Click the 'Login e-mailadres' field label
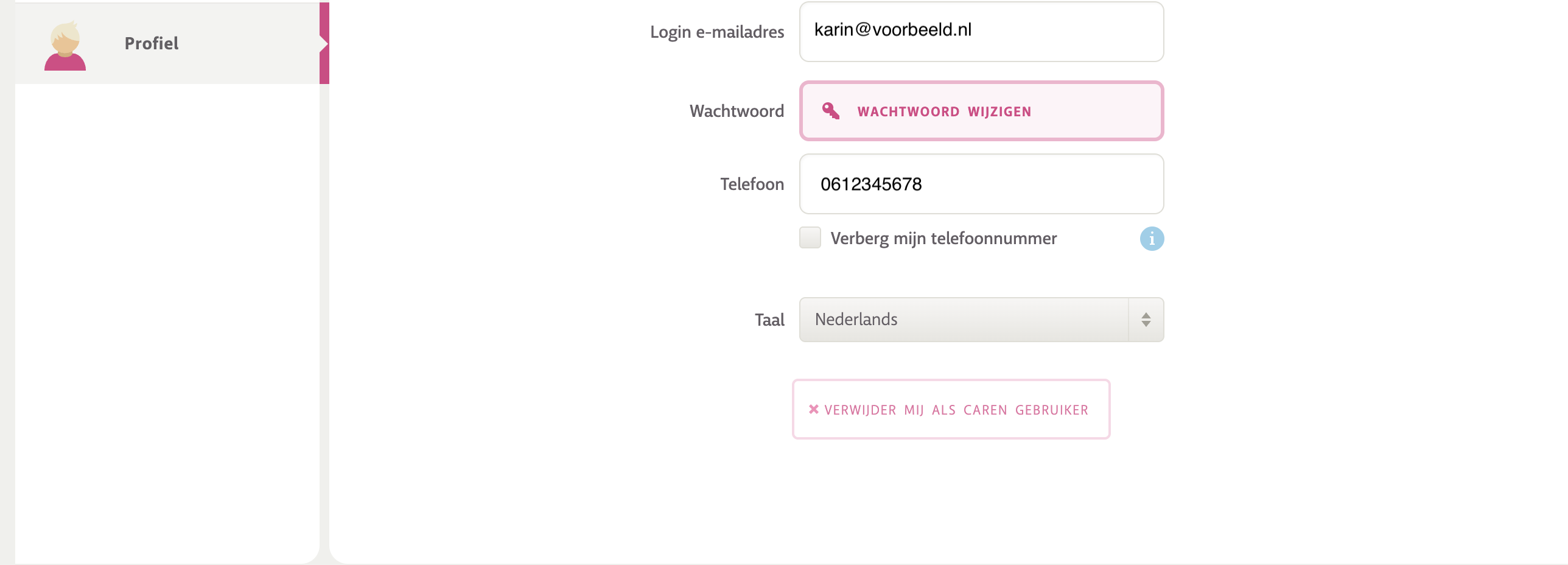 tap(716, 32)
